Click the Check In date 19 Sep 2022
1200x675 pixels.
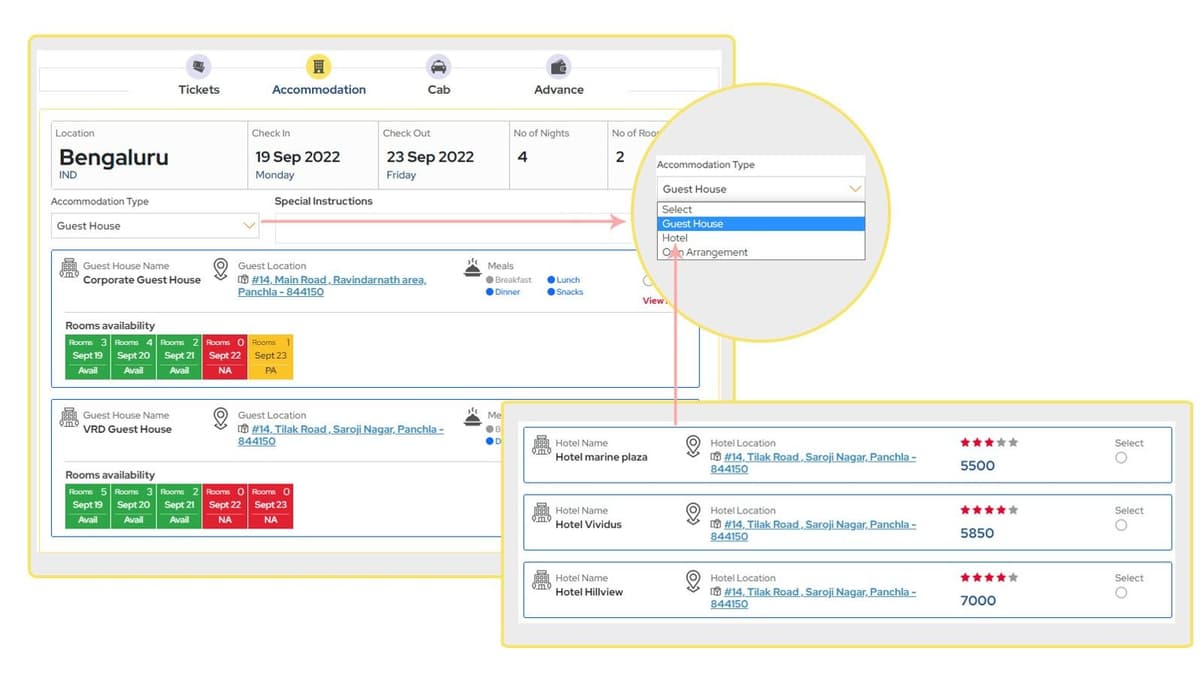[x=297, y=157]
